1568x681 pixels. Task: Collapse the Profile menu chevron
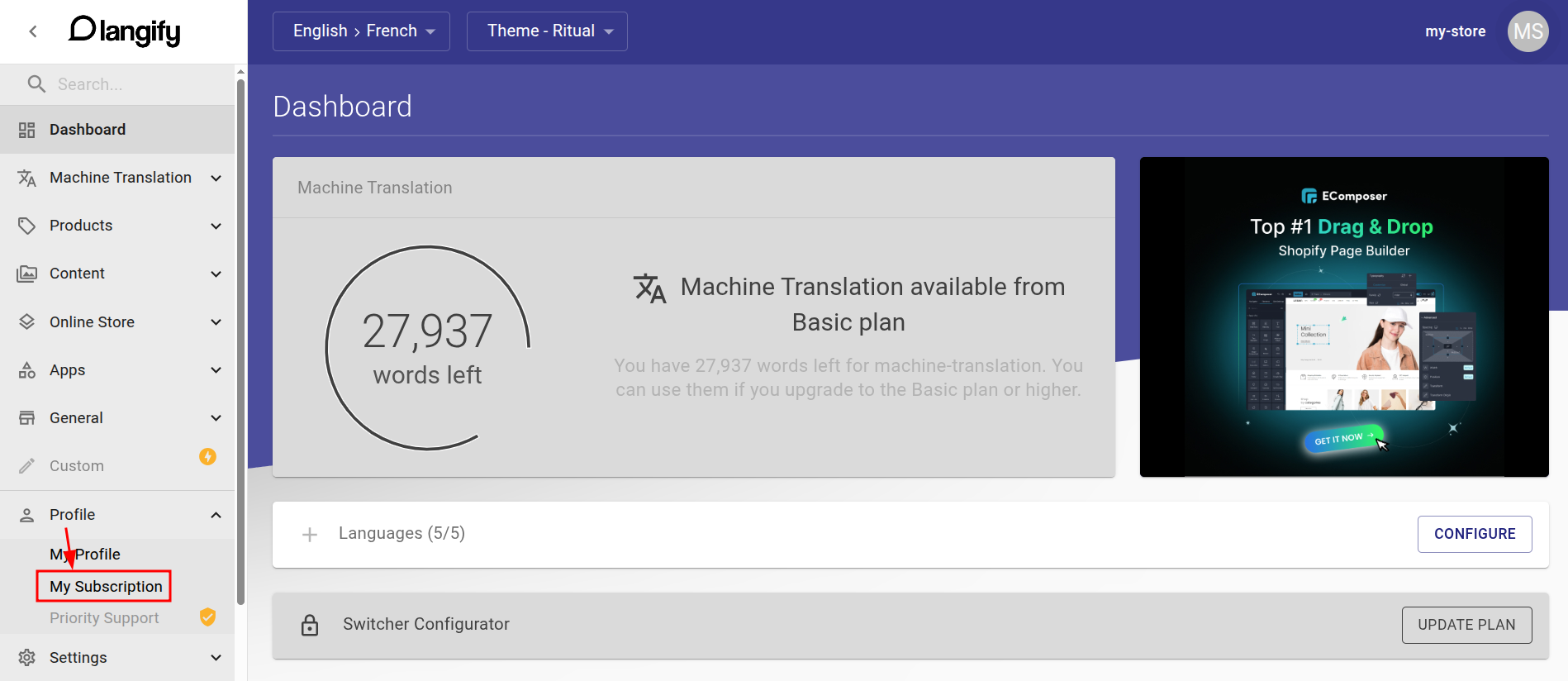216,514
